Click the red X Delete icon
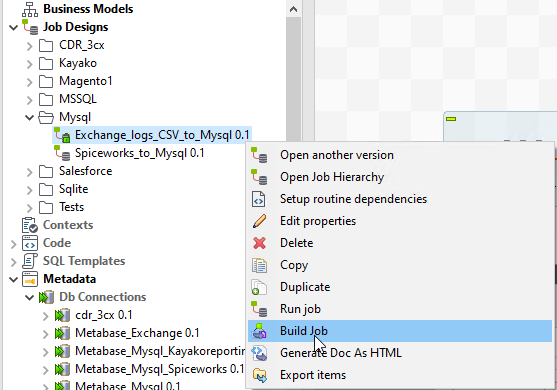The image size is (557, 390). click(259, 243)
